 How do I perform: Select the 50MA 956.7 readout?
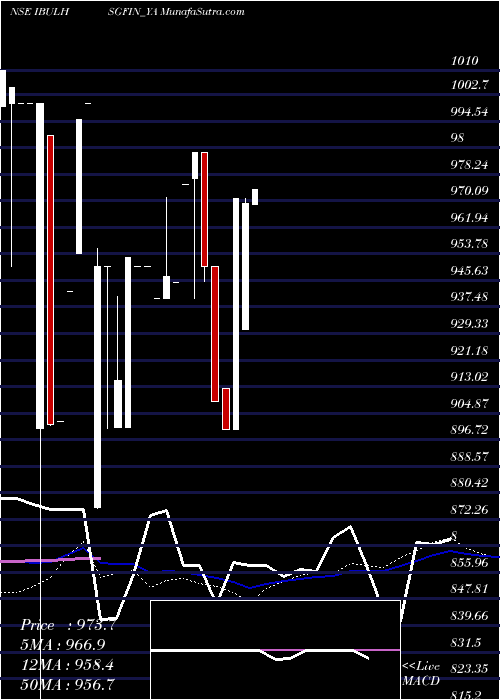click(x=67, y=684)
